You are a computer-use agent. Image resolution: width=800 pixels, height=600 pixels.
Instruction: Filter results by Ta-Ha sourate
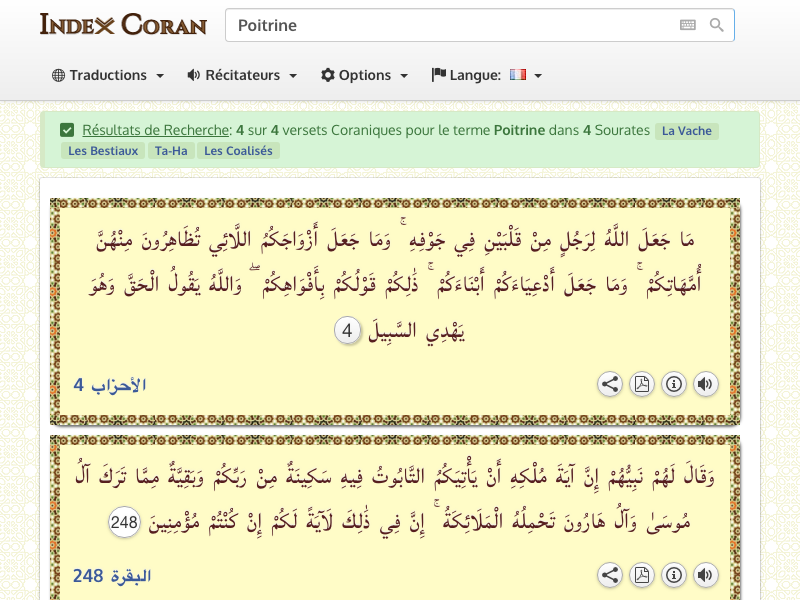click(171, 151)
